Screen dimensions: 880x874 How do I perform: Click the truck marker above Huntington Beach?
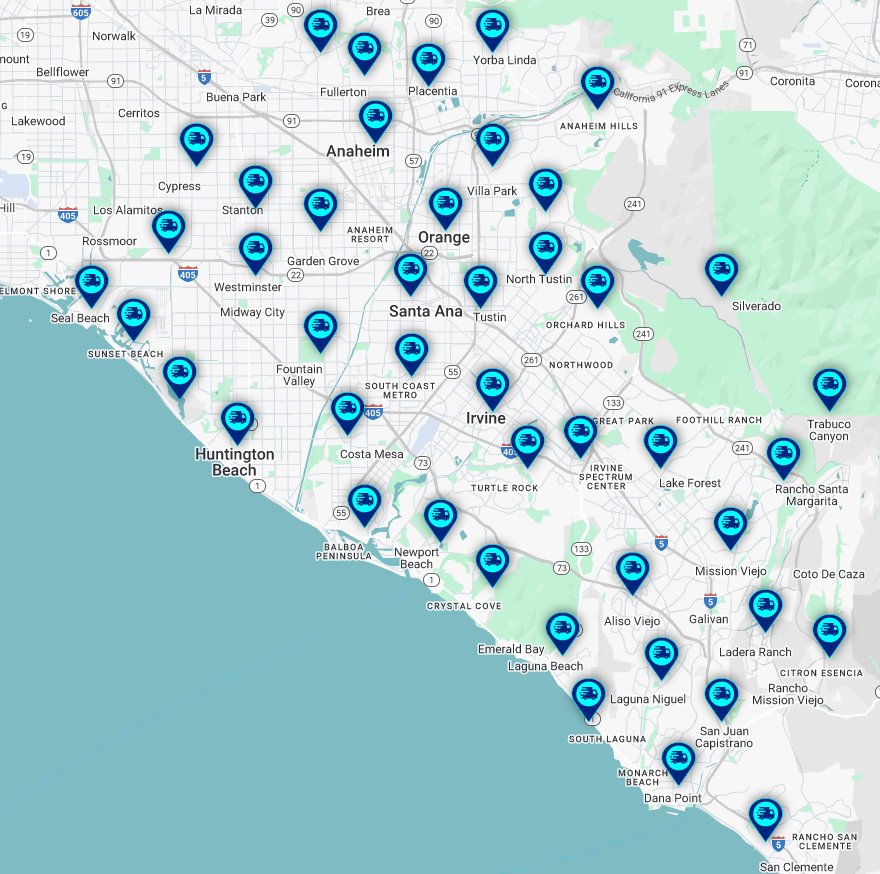pos(237,420)
